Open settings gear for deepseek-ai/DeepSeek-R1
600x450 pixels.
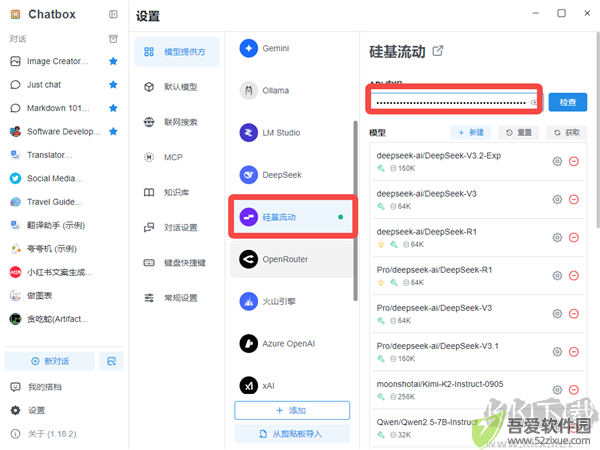pos(558,238)
